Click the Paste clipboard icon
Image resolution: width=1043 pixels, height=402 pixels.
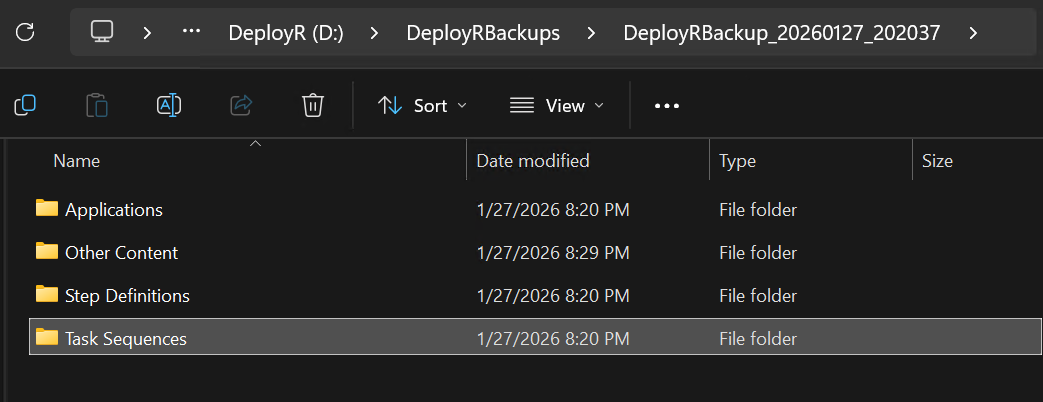97,105
